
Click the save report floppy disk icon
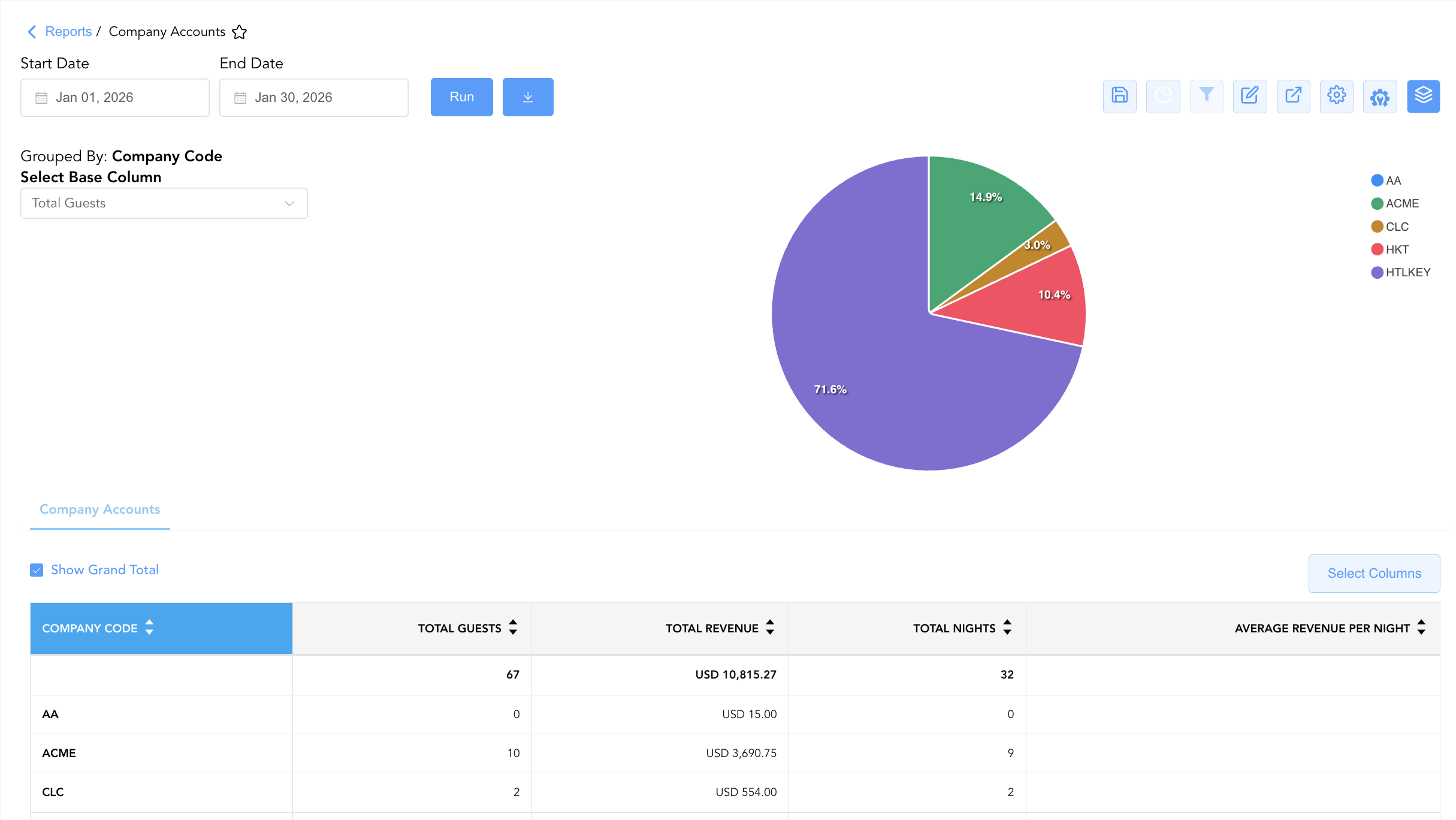(x=1119, y=97)
